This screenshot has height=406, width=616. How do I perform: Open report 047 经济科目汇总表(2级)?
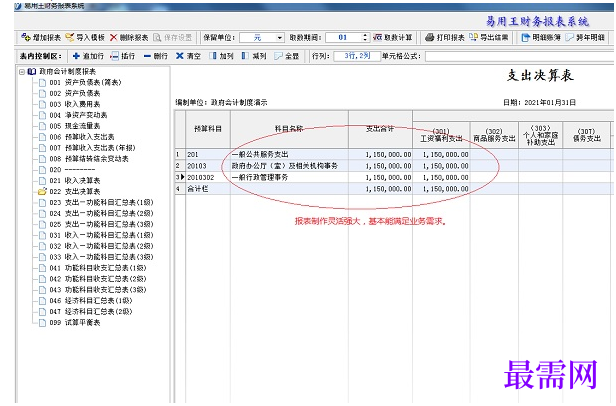91,312
